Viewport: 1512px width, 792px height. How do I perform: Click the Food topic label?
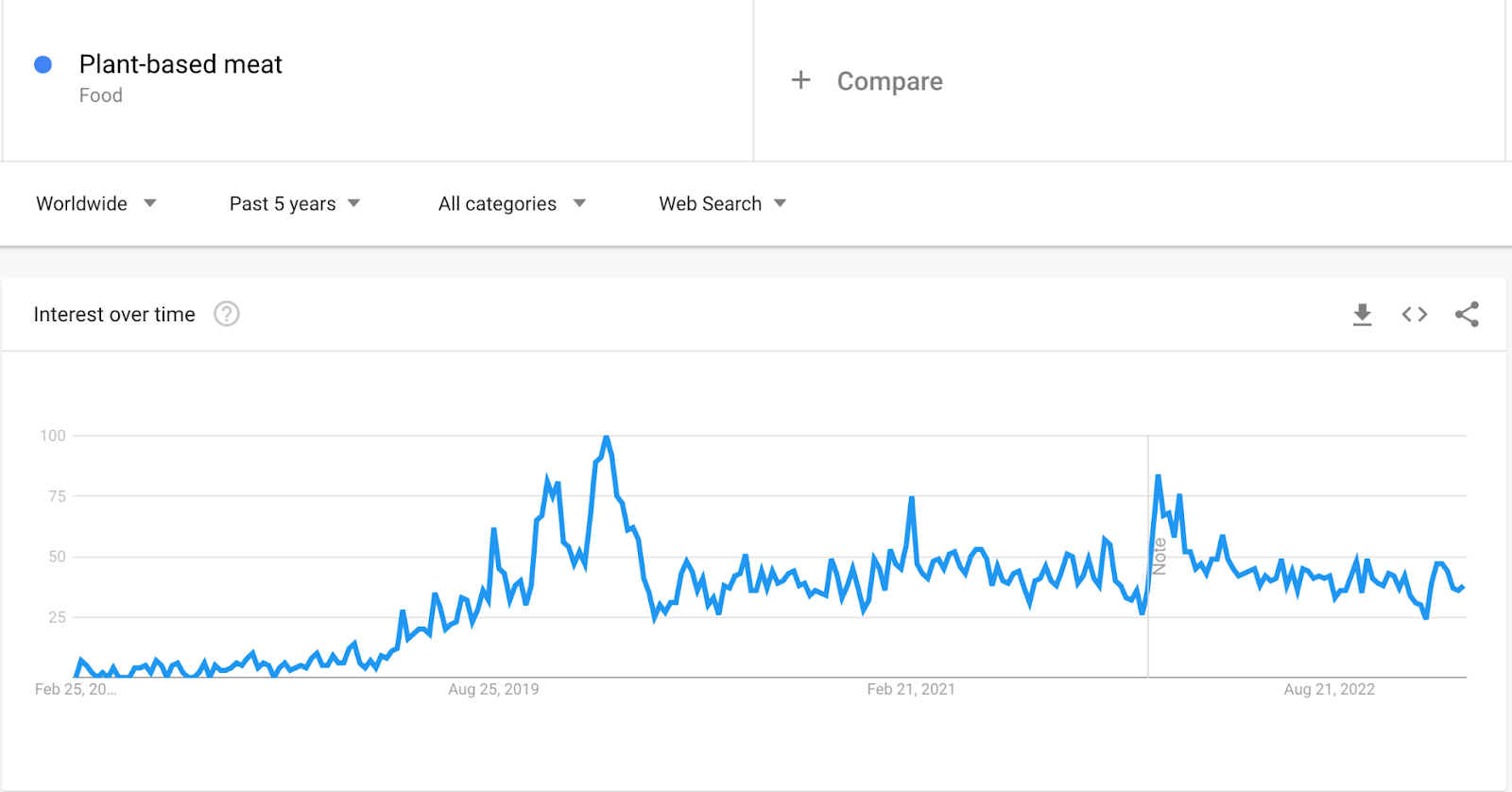101,95
